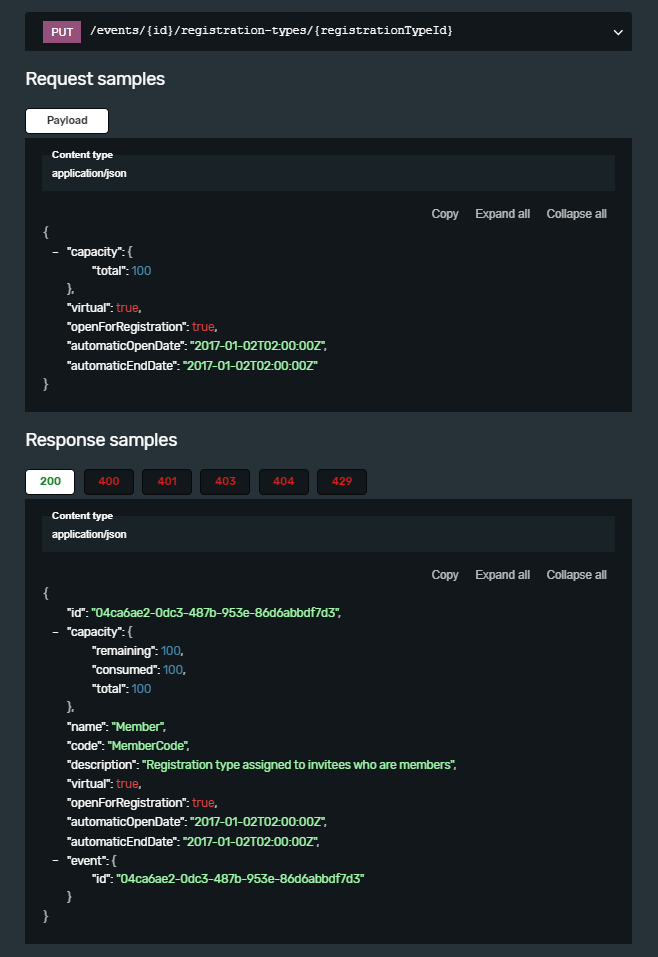658x957 pixels.
Task: Click the response description string value
Action: (298, 765)
